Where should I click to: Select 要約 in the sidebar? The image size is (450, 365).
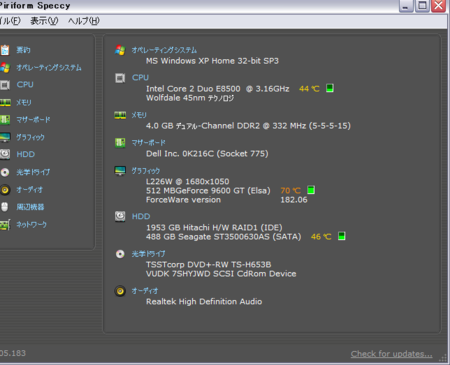(x=23, y=50)
